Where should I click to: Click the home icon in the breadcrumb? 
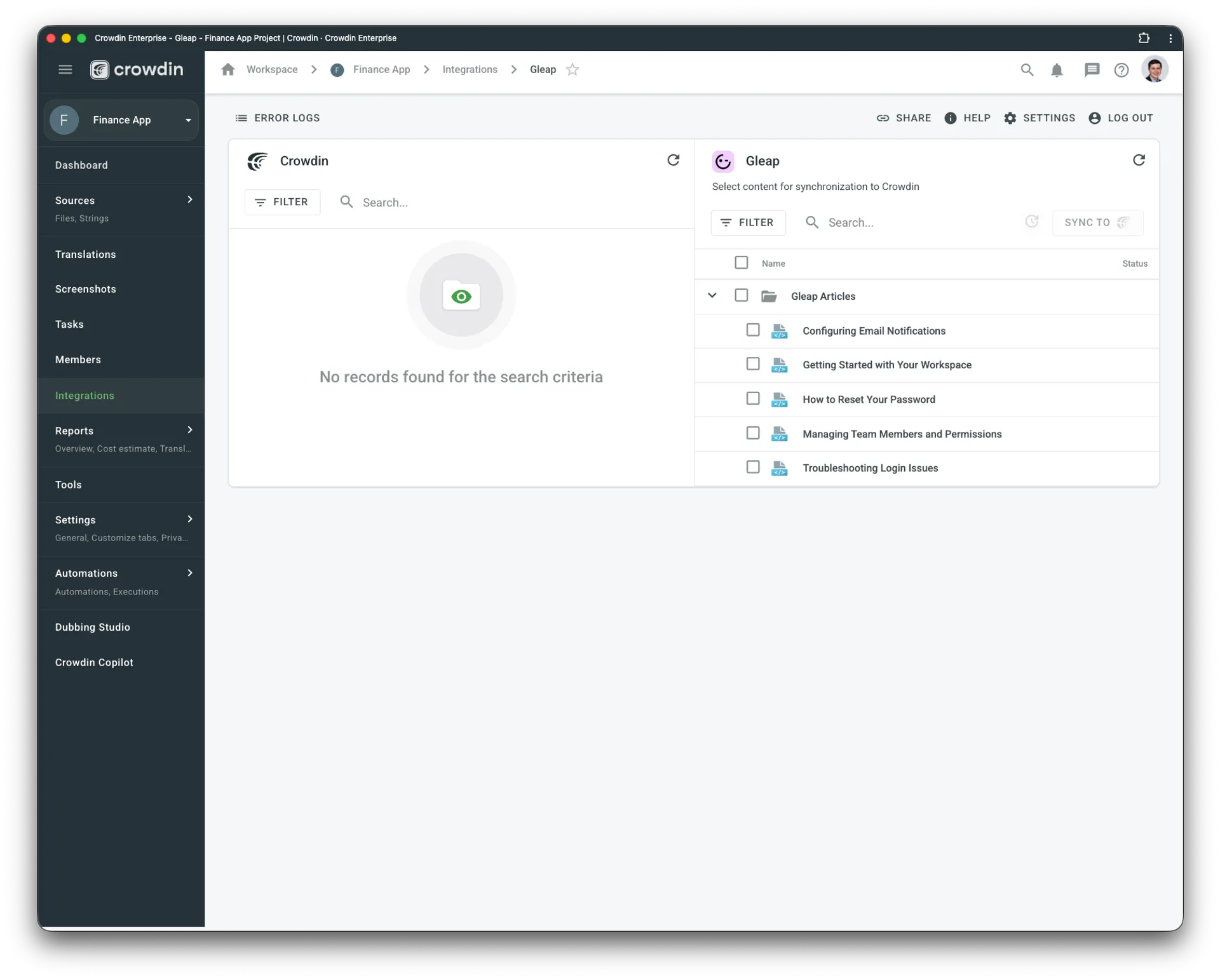pos(228,69)
